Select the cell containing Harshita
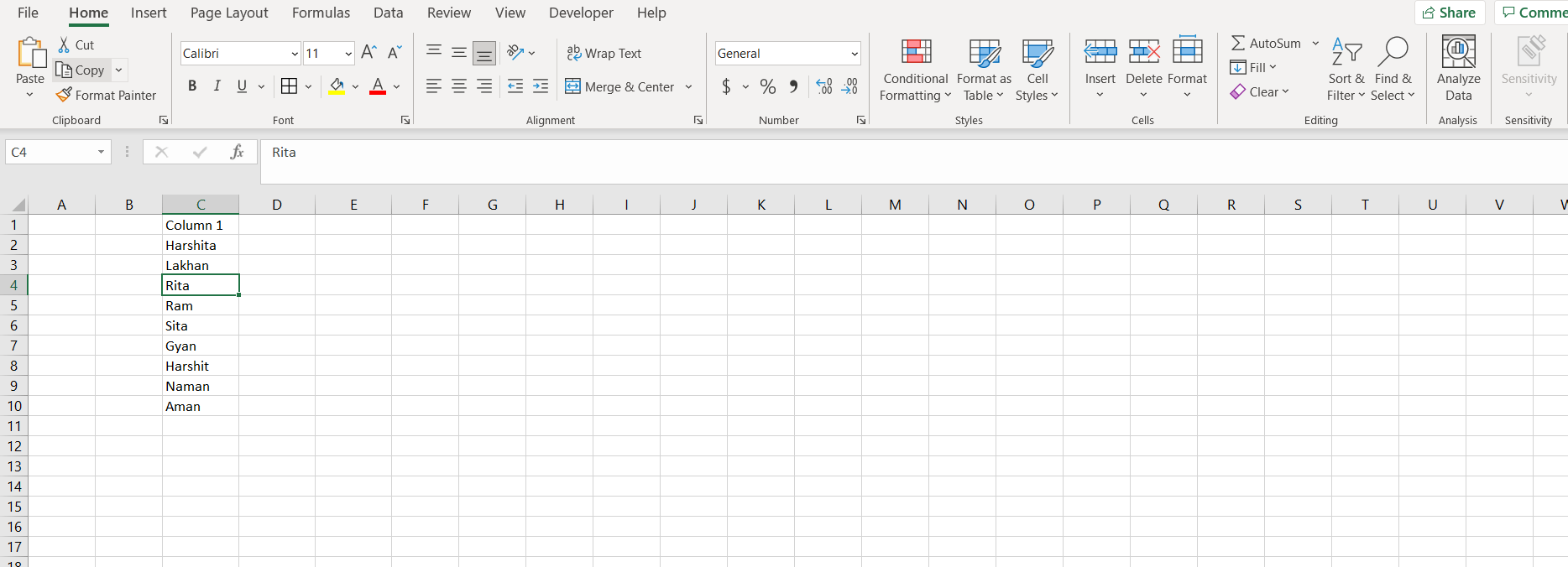The height and width of the screenshot is (567, 1568). tap(201, 245)
